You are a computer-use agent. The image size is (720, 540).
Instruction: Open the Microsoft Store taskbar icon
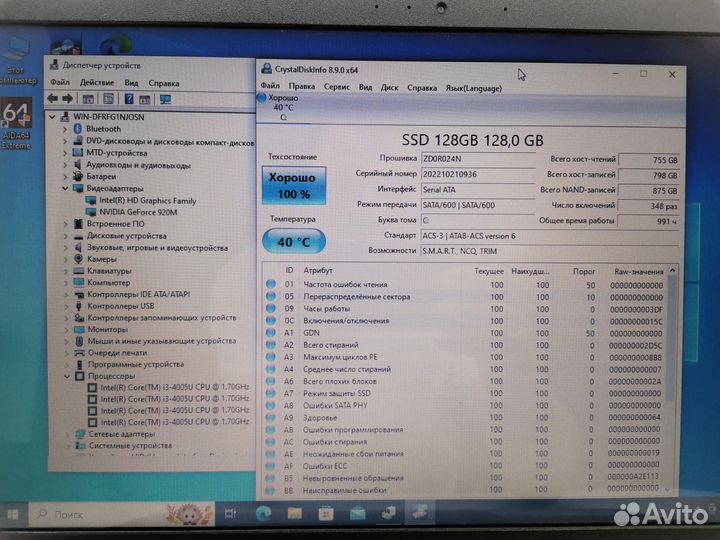click(x=326, y=513)
